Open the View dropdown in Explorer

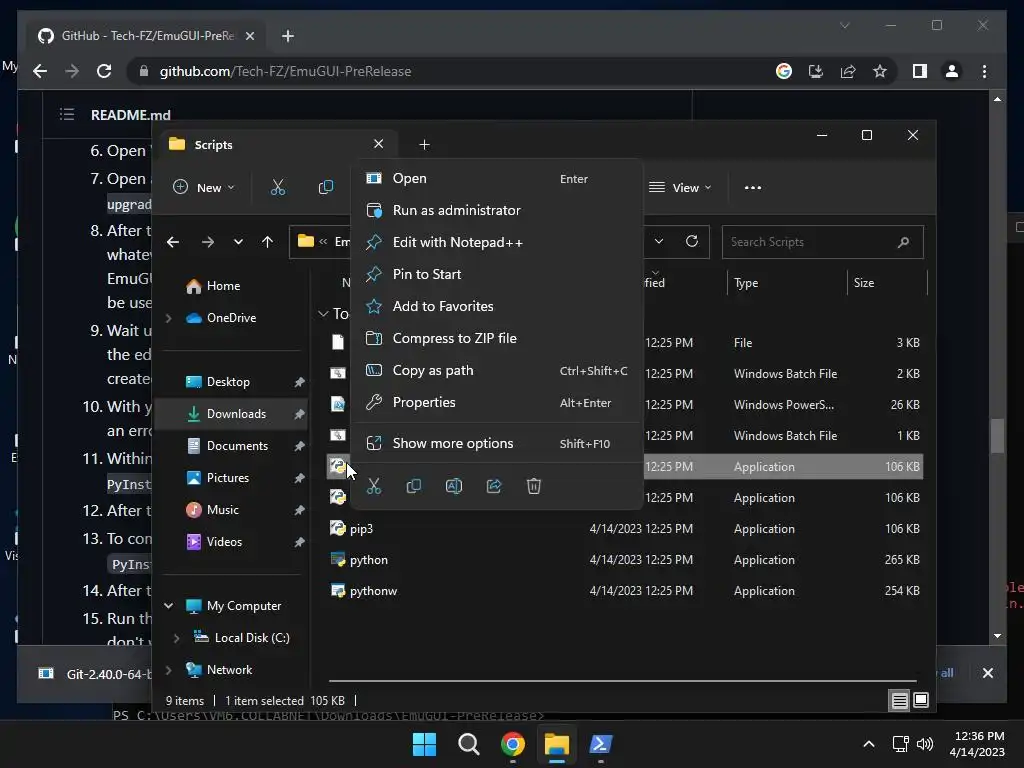[x=680, y=187]
